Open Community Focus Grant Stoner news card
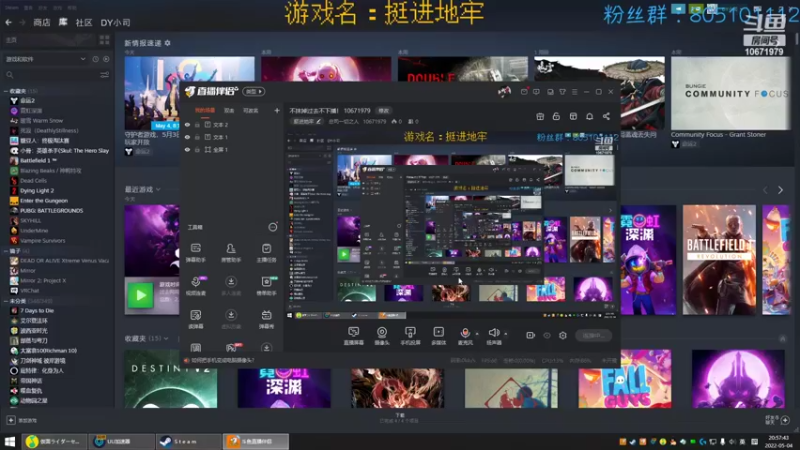800x450 pixels. pyautogui.click(x=729, y=93)
